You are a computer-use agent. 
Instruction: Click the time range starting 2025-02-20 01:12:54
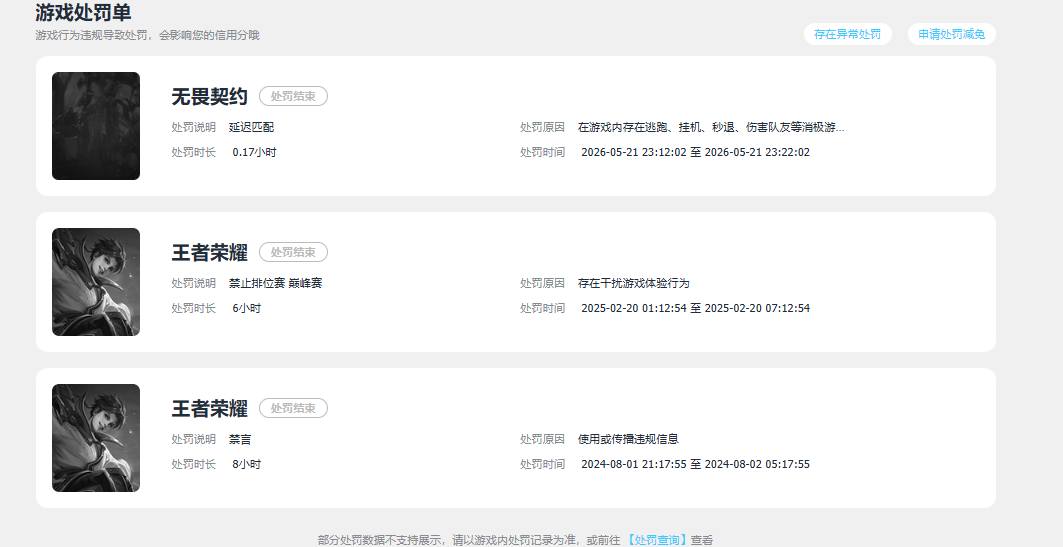pyautogui.click(x=696, y=308)
